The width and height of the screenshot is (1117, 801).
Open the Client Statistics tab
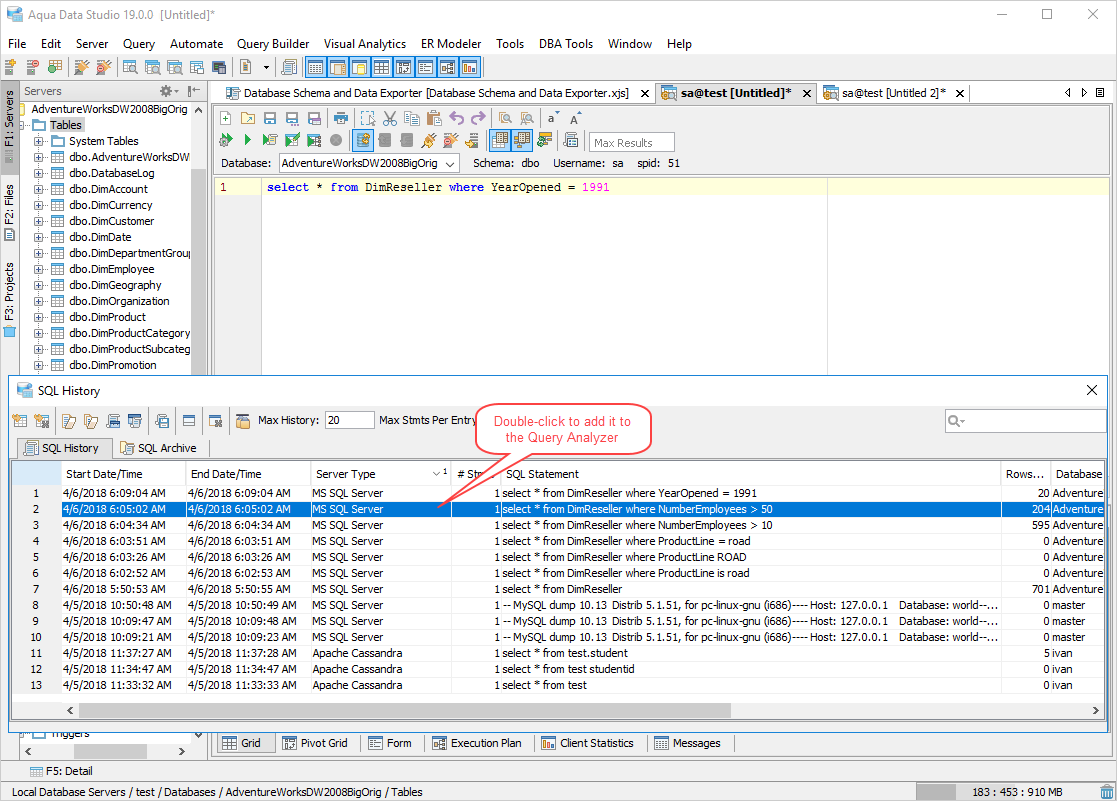[588, 743]
